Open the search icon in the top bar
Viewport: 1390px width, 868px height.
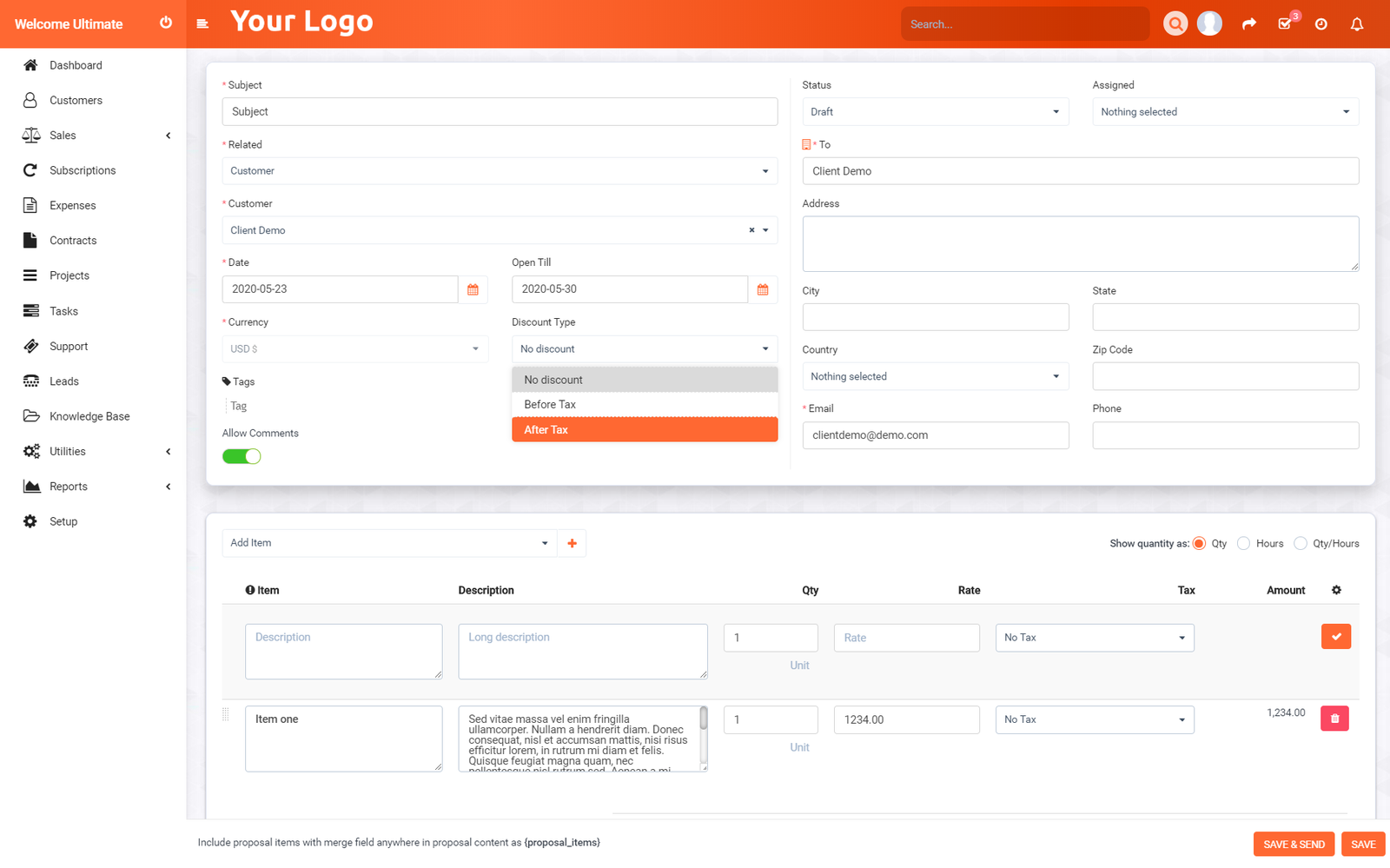point(1175,23)
